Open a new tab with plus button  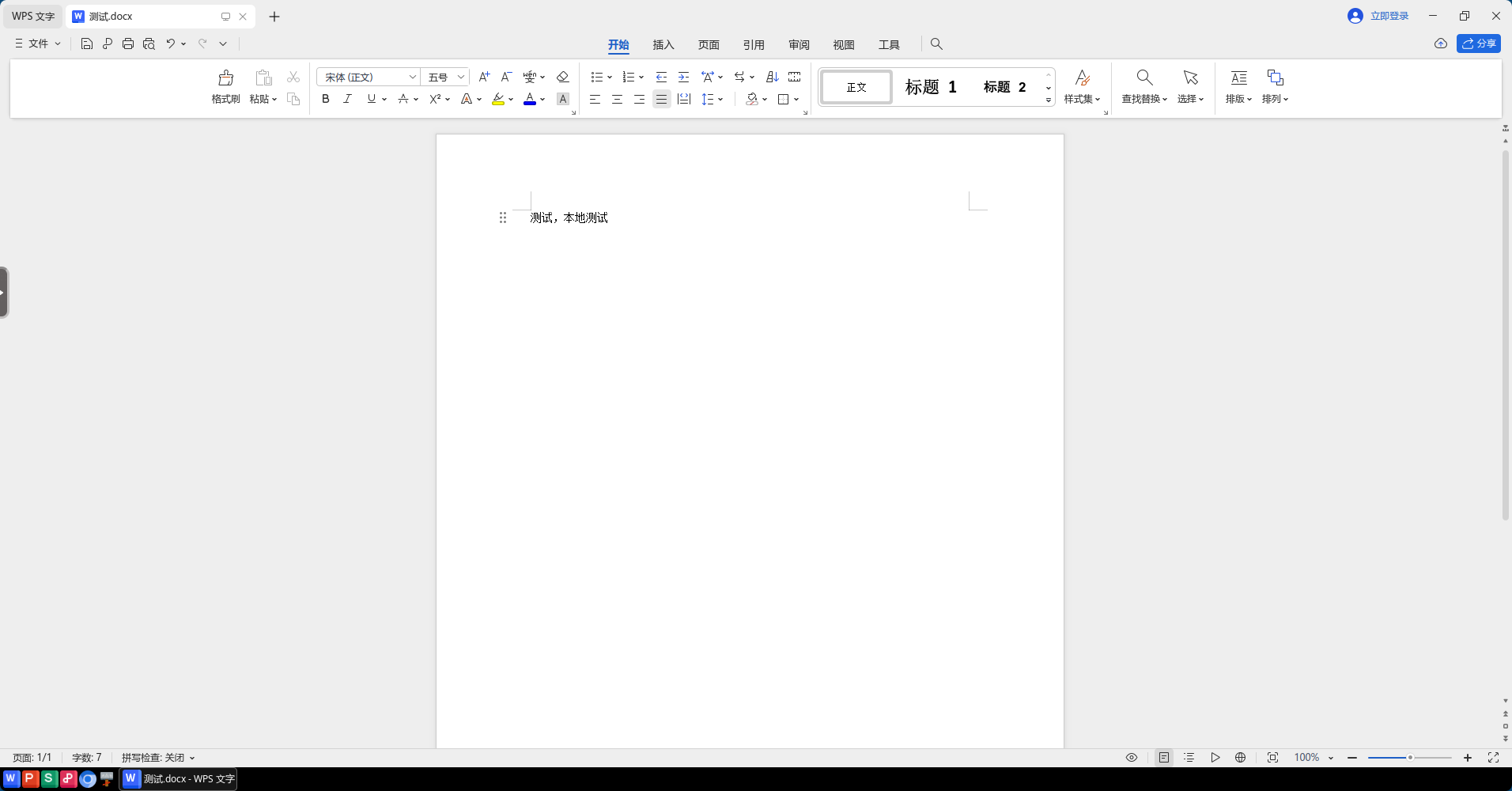coord(274,17)
